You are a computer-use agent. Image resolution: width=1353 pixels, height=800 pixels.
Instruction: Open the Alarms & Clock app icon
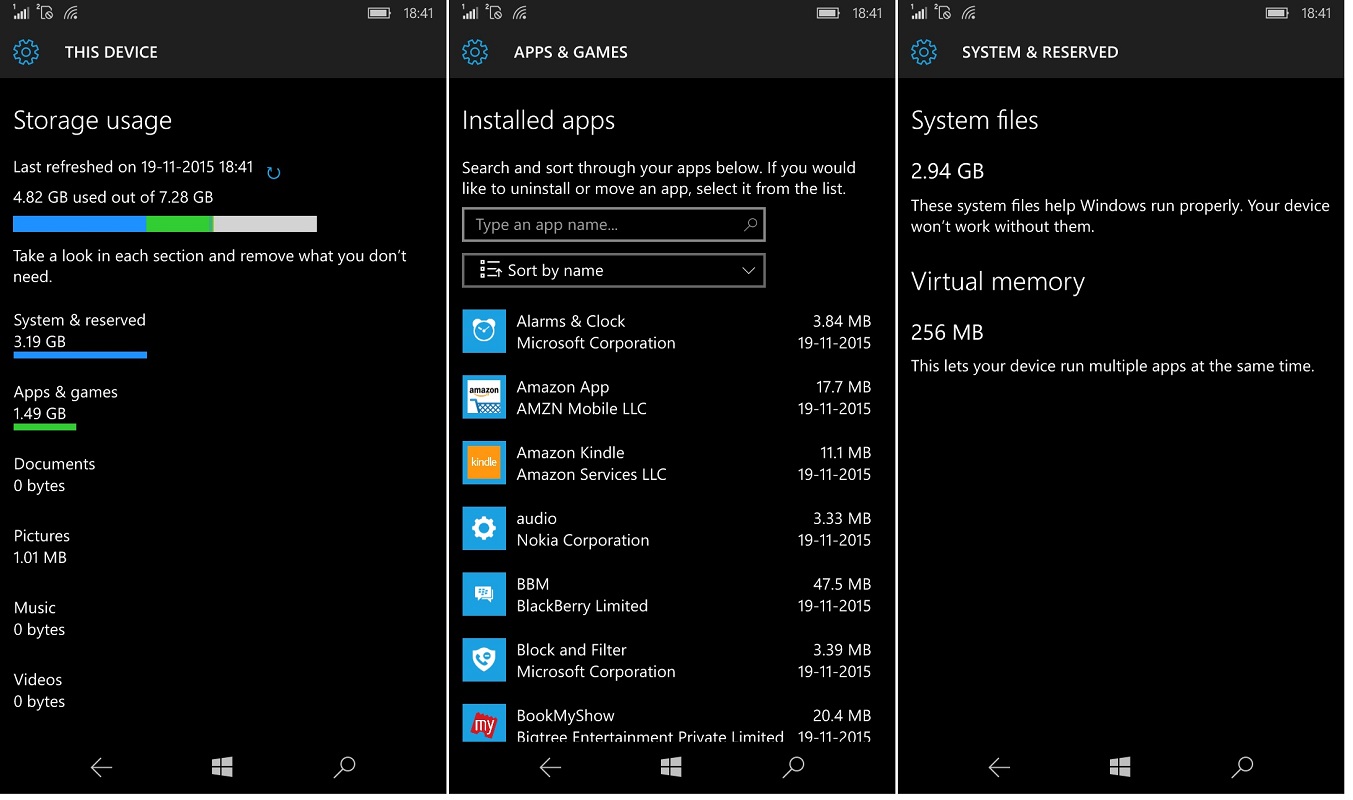[484, 331]
